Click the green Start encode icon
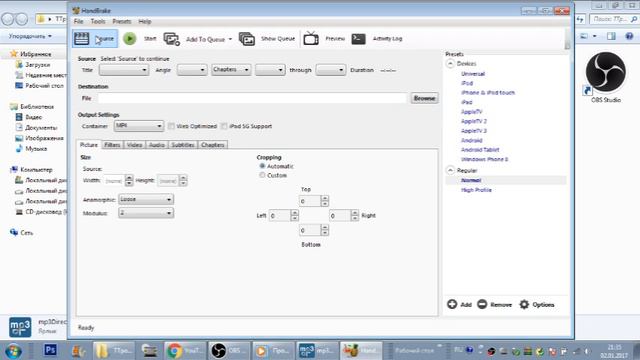 (130, 39)
